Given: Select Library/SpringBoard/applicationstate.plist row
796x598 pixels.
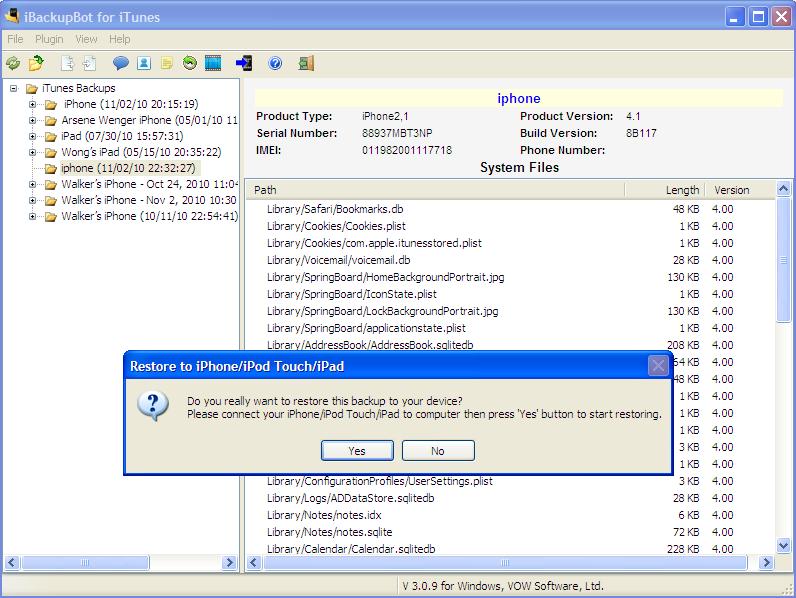Looking at the screenshot, I should click(510, 328).
